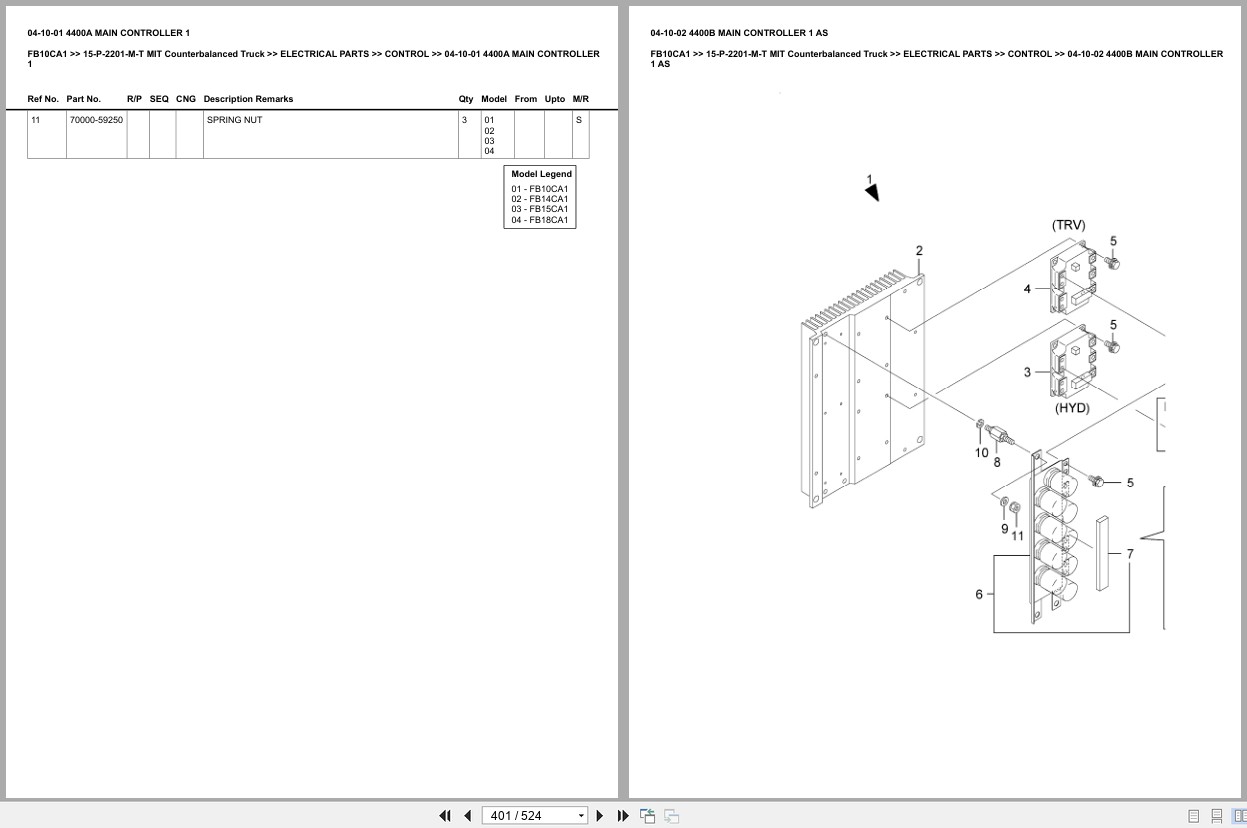Go to the first page
The width and height of the screenshot is (1247, 828).
(x=445, y=816)
